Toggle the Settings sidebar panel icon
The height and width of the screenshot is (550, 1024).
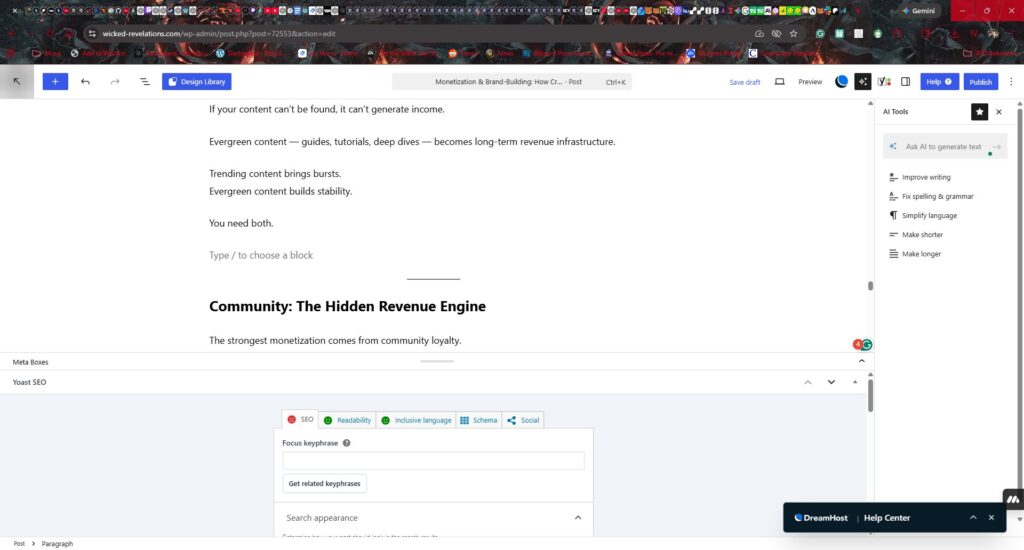[905, 82]
